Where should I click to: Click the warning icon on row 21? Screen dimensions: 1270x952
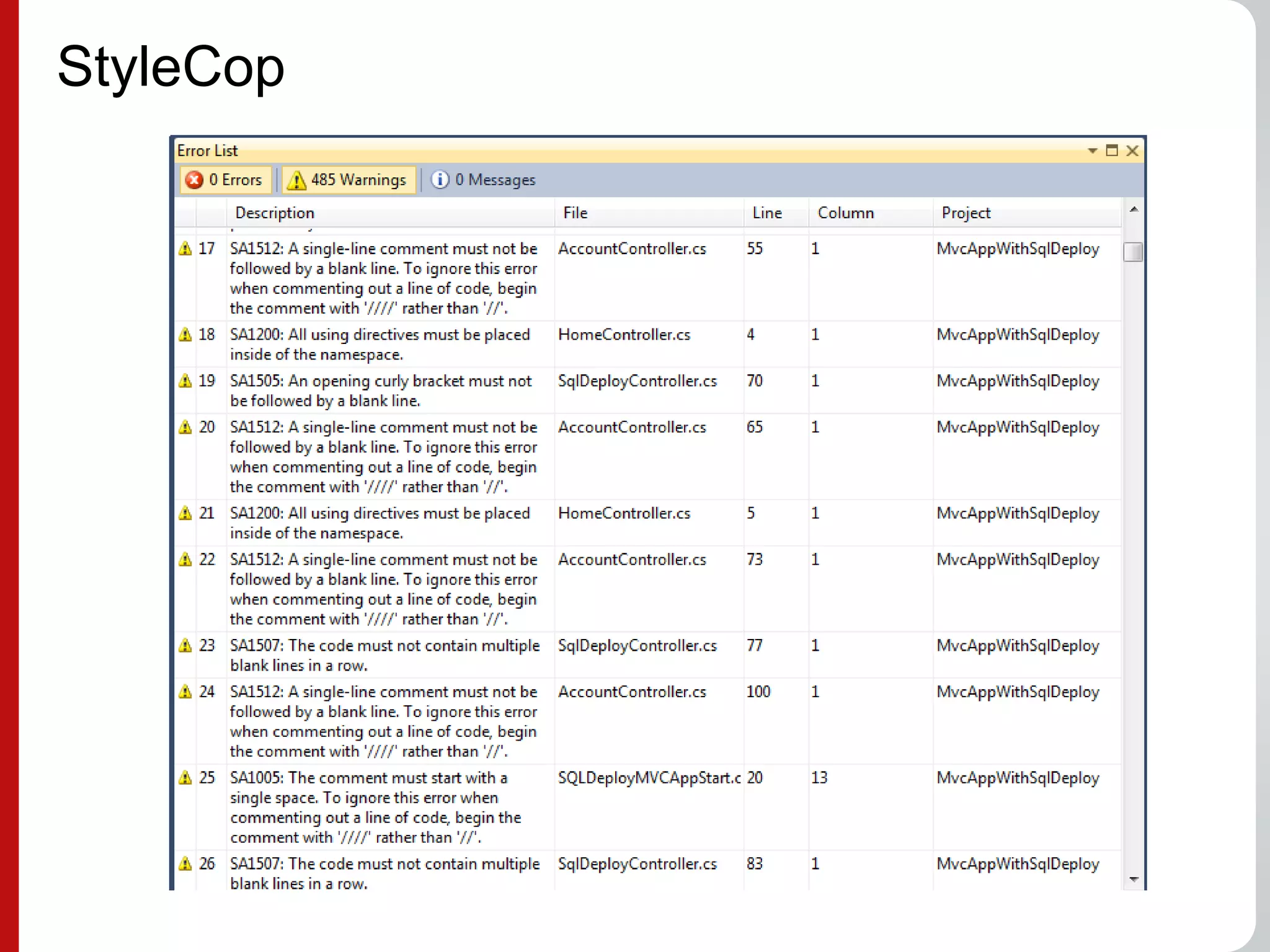click(x=185, y=513)
